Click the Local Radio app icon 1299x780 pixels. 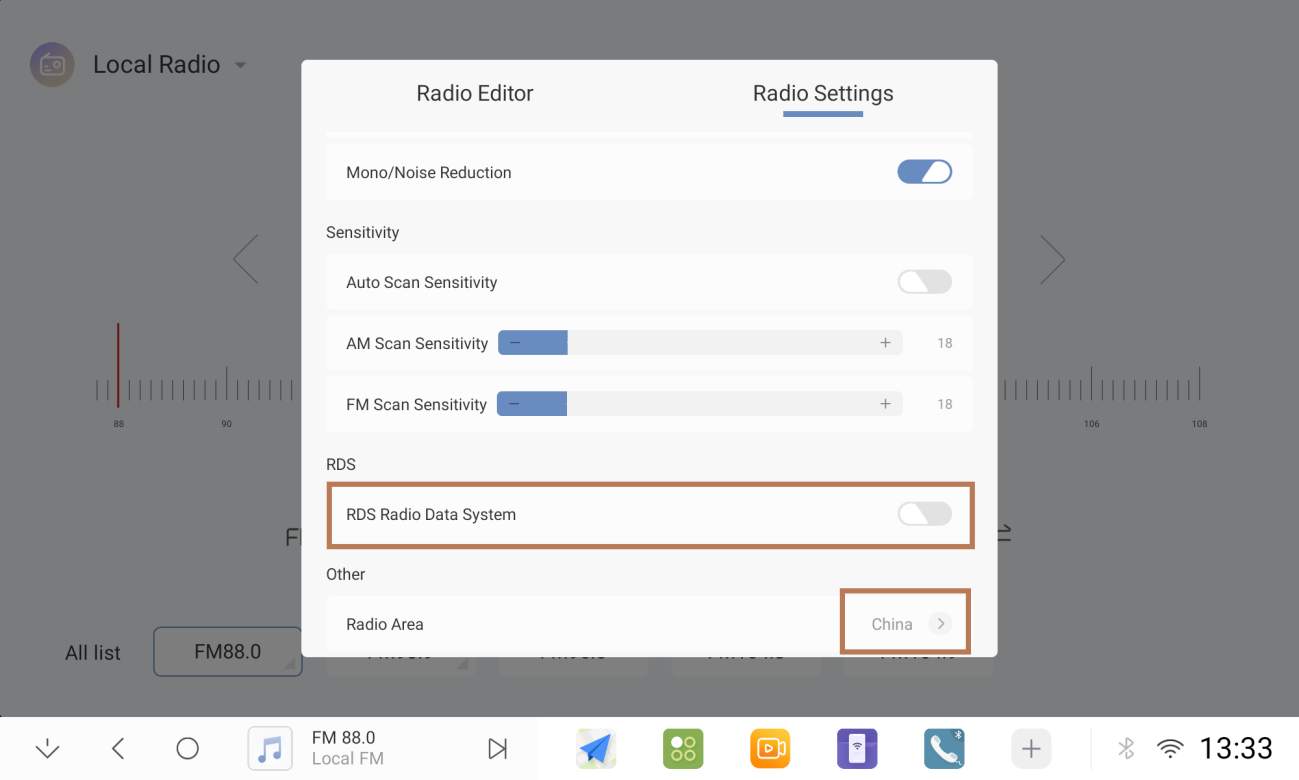tap(52, 64)
